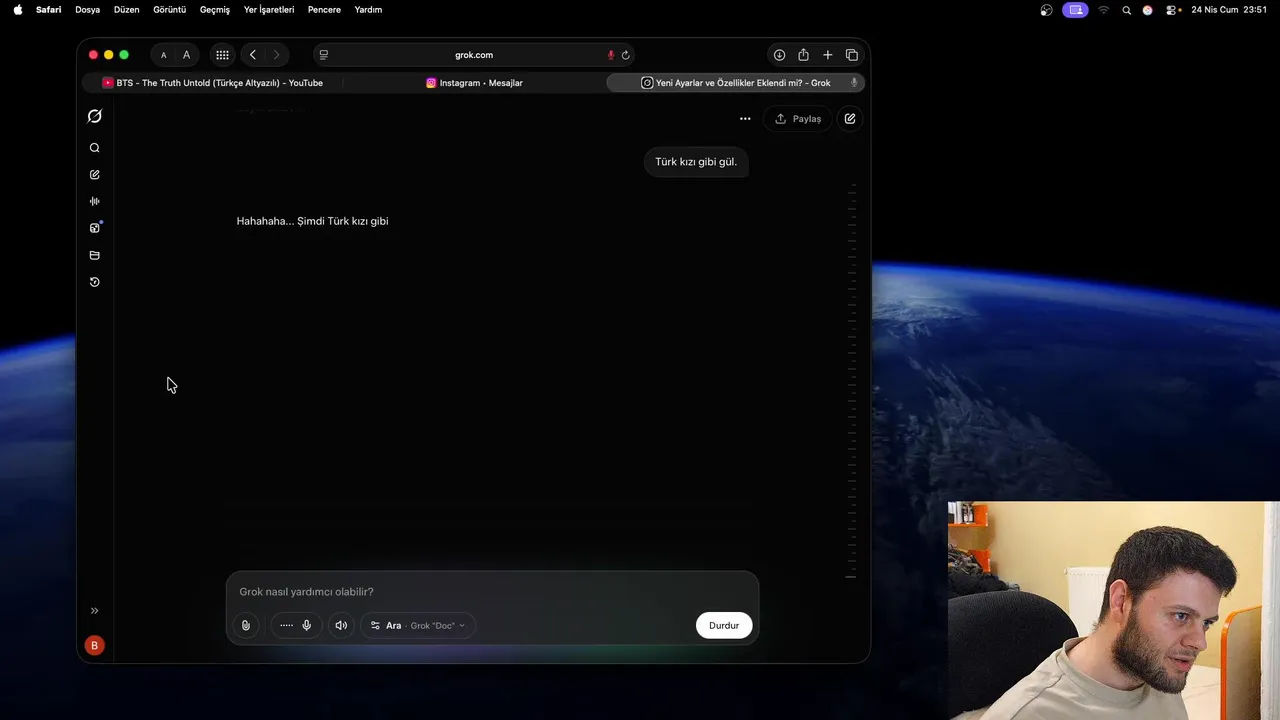Click the webcam overlay thumbnail
The width and height of the screenshot is (1280, 720).
pyautogui.click(x=1114, y=611)
